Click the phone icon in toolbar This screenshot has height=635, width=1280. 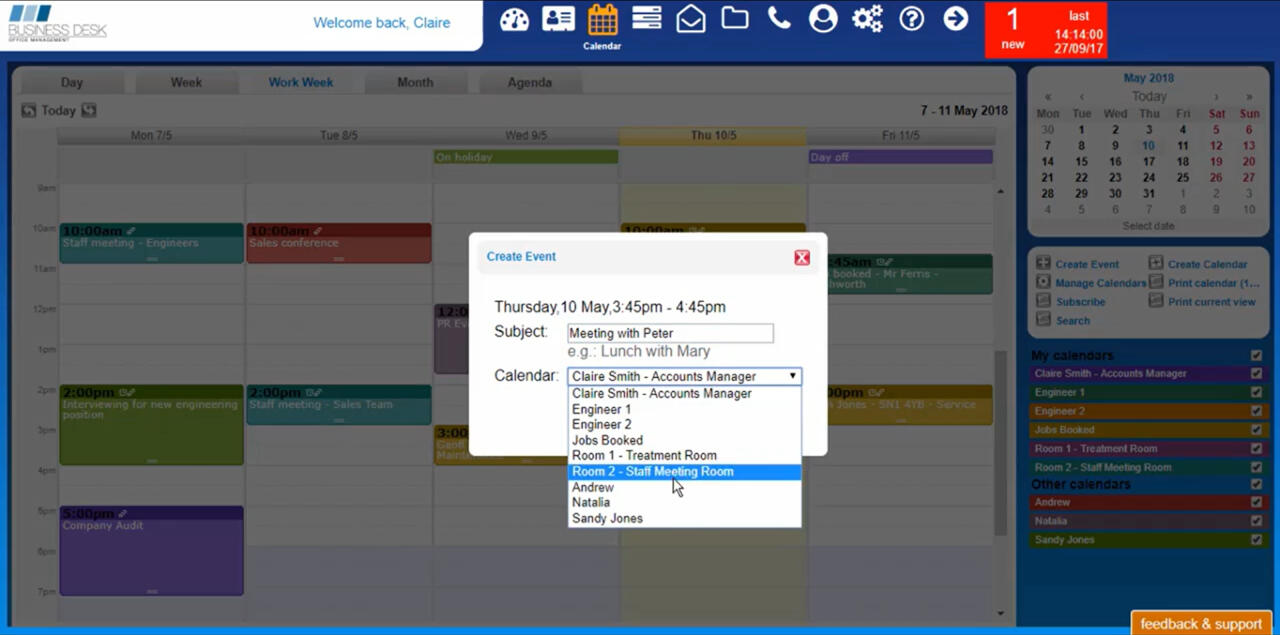point(779,19)
